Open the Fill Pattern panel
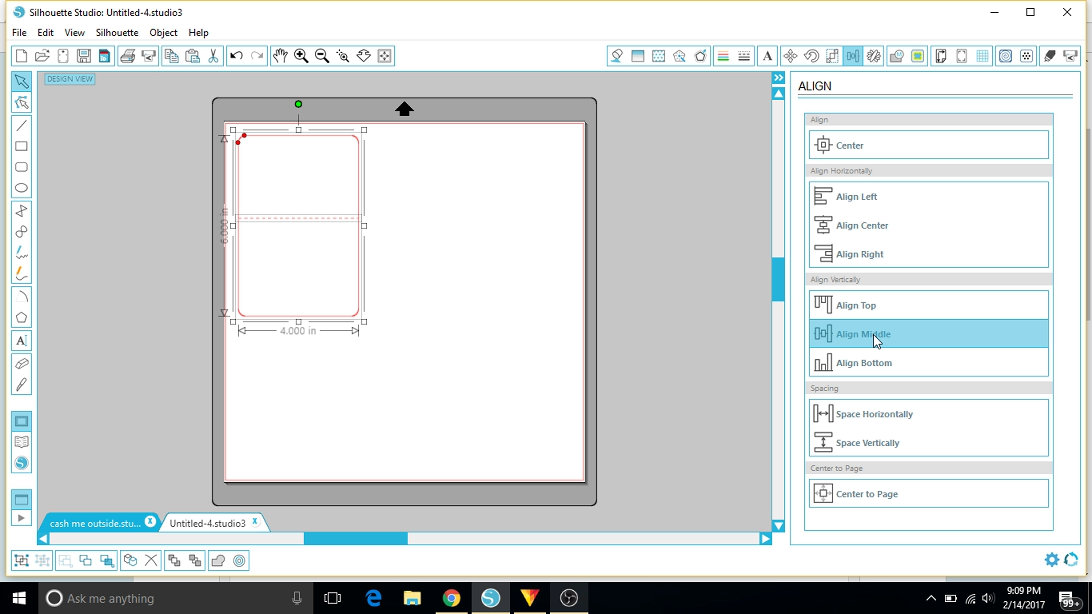 pos(658,56)
